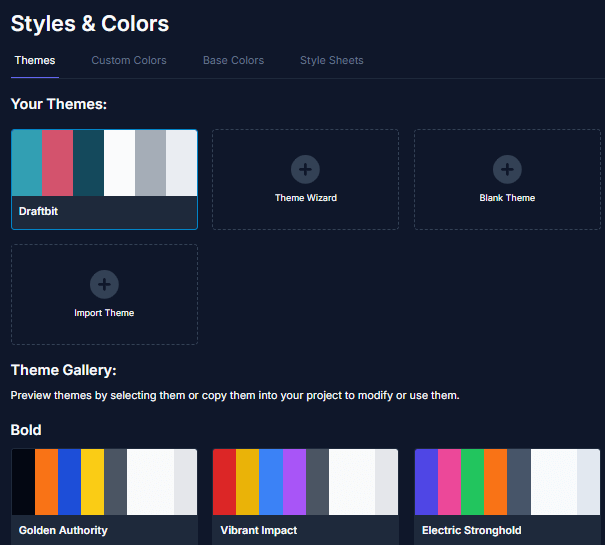Click the Theme Wizard label
The image size is (605, 545).
[306, 198]
